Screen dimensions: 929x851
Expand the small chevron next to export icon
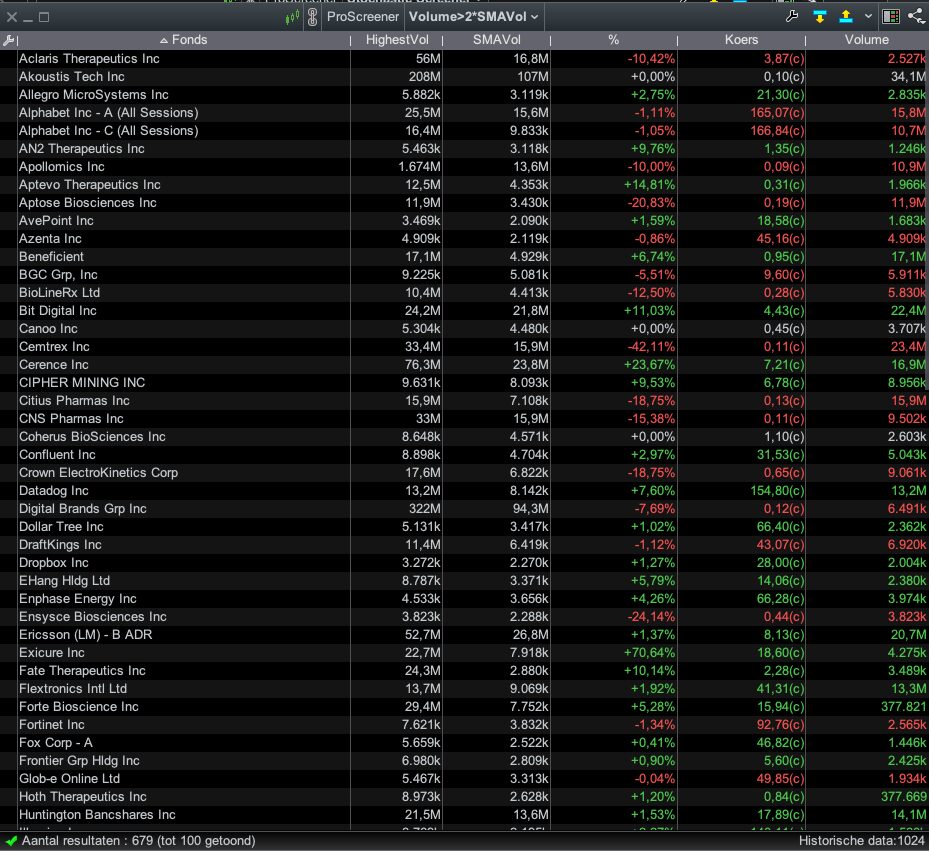click(x=869, y=17)
